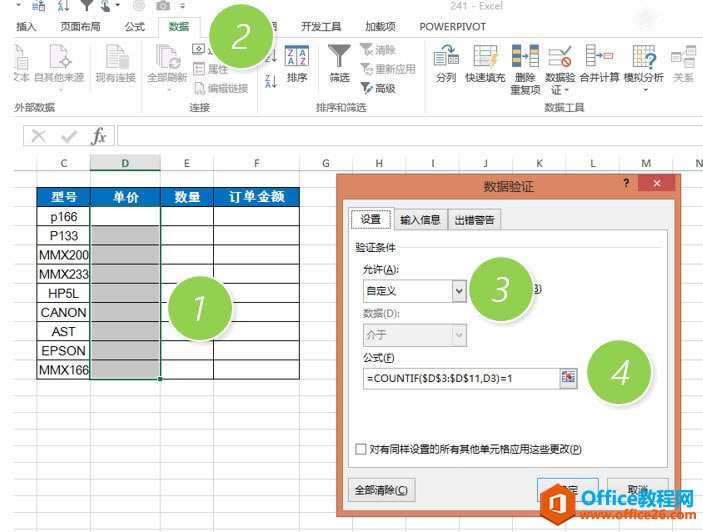703x532 pixels.
Task: Click the Text to Columns icon
Action: point(446,56)
